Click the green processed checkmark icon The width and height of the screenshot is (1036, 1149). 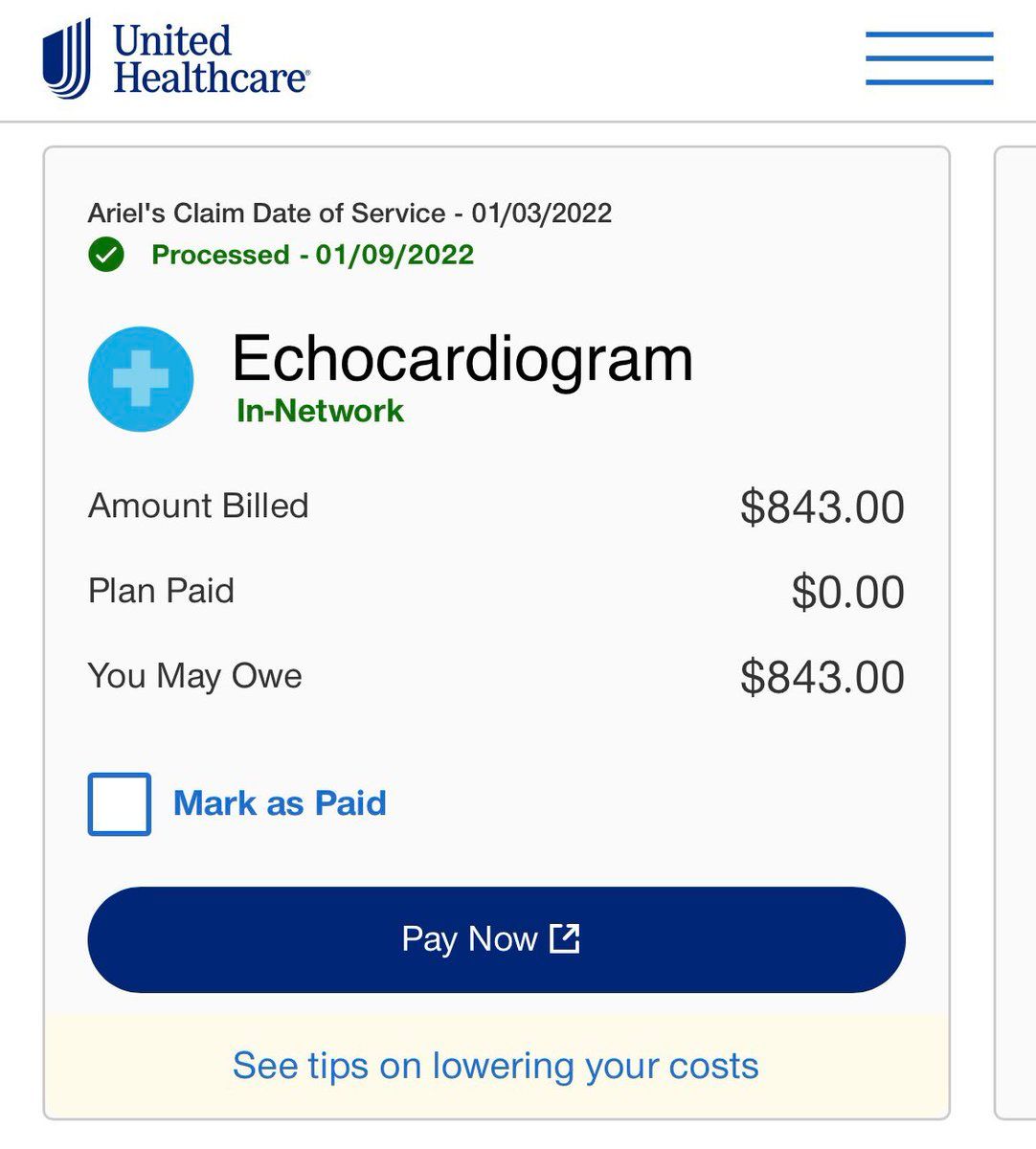point(106,255)
